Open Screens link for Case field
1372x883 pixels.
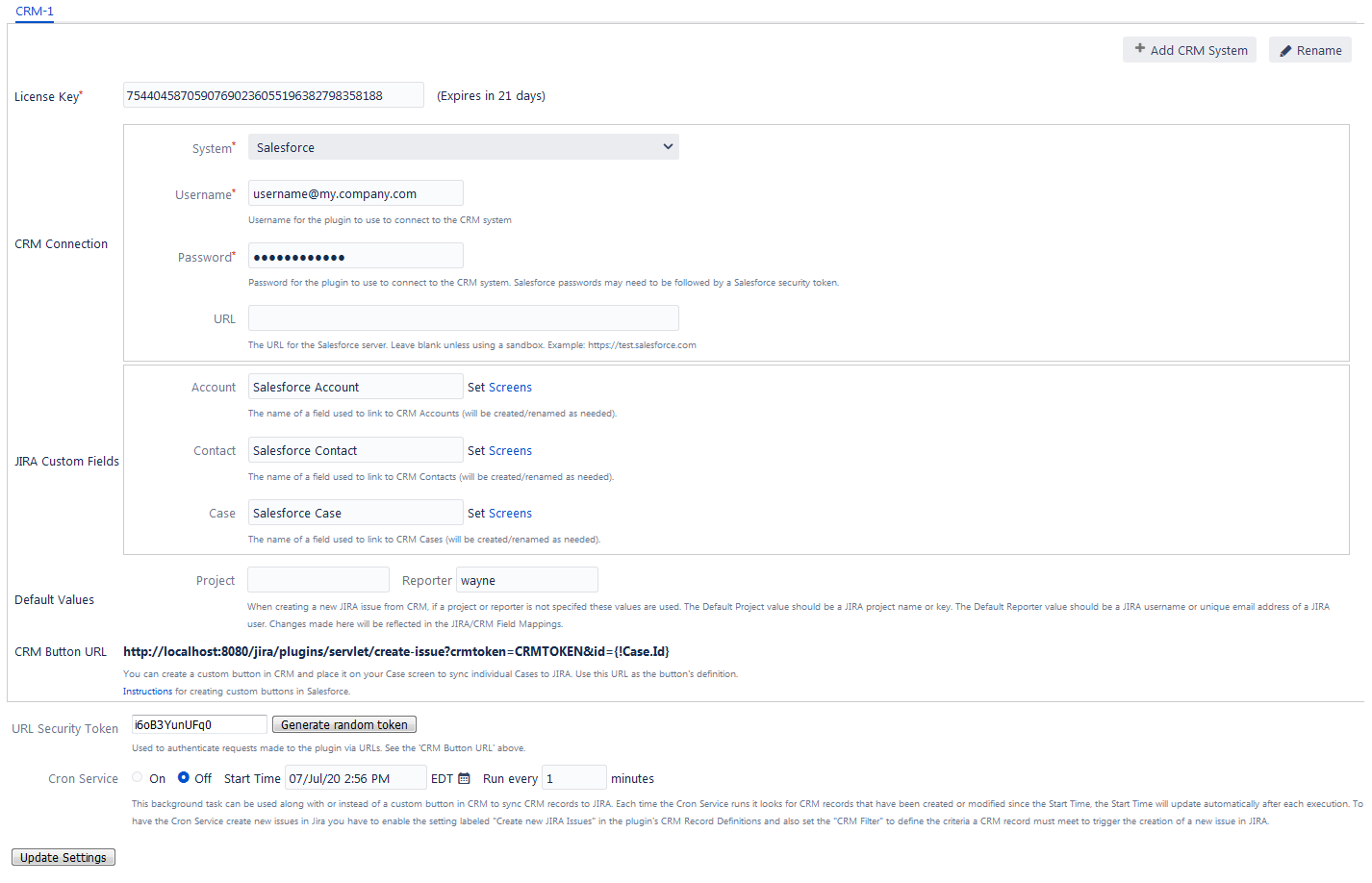click(510, 514)
